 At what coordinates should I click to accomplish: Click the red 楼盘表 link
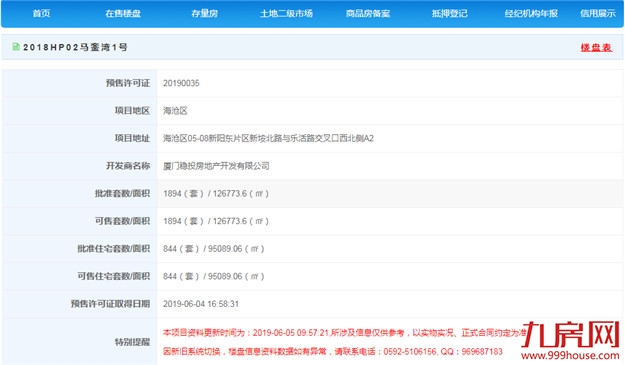click(x=596, y=48)
